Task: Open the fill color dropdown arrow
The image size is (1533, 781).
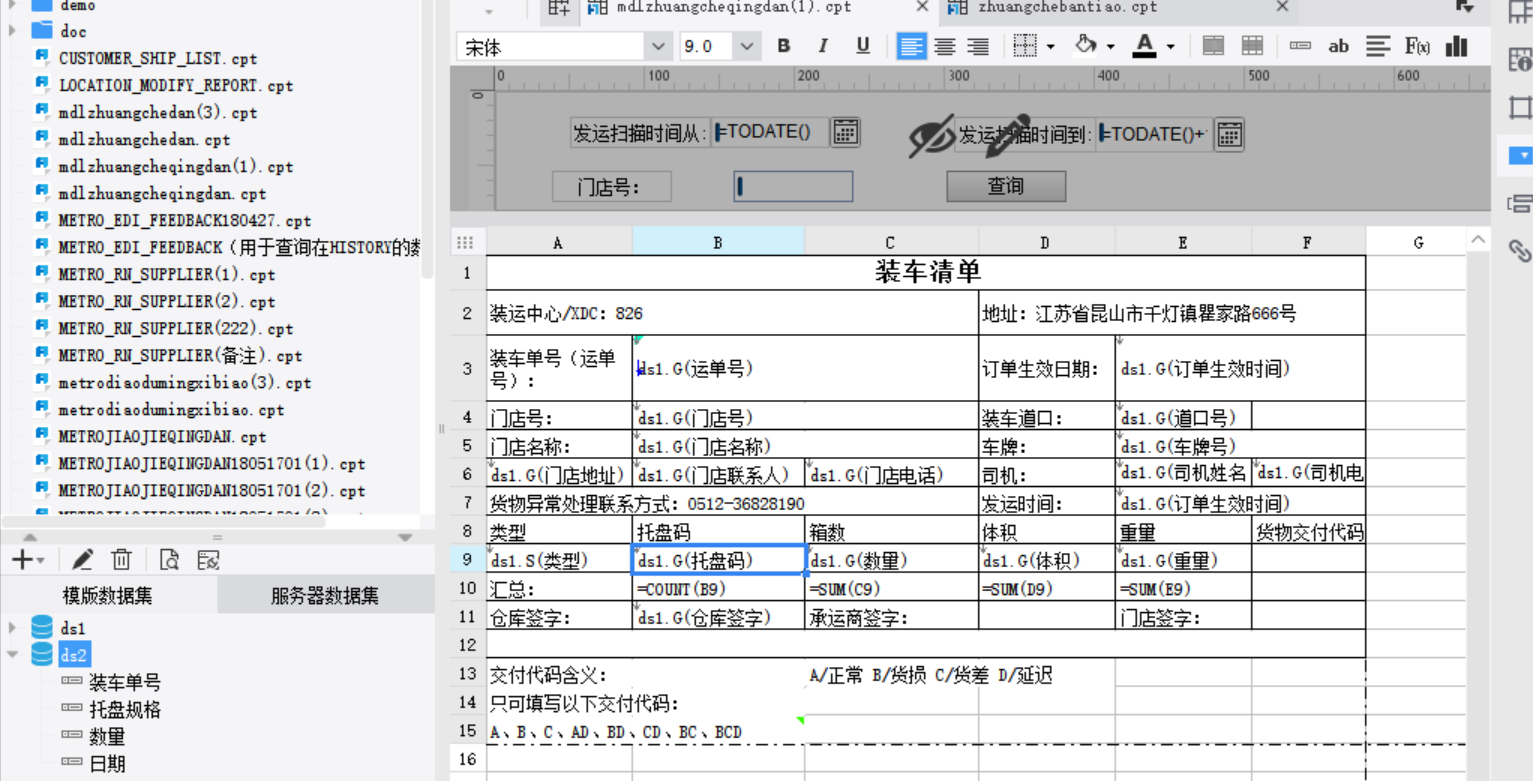Action: 1111,47
